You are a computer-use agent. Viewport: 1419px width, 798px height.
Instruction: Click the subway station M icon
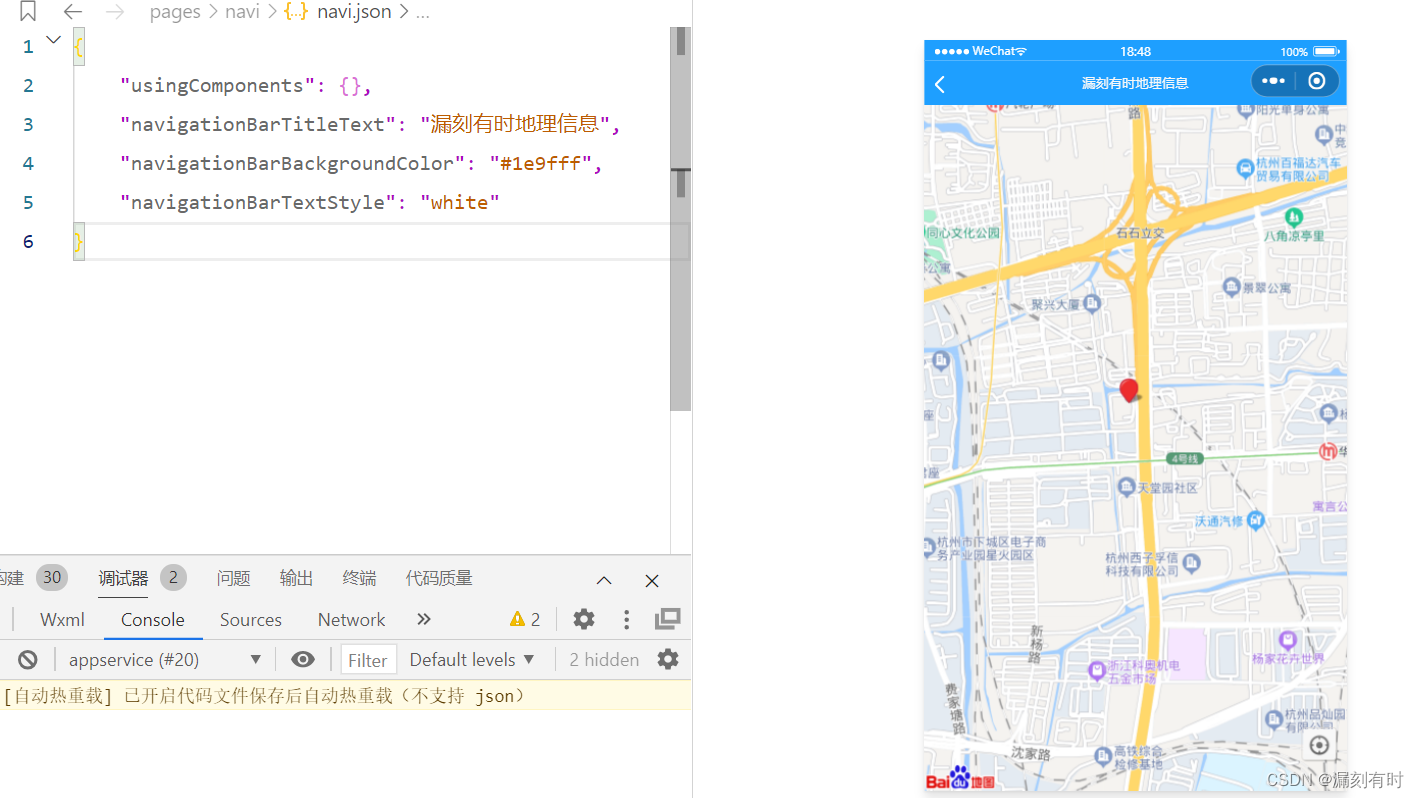pyautogui.click(x=1329, y=451)
